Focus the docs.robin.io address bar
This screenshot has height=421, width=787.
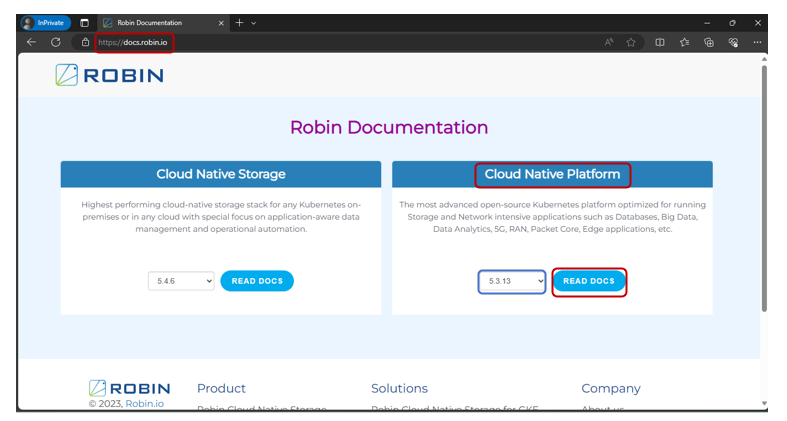point(133,42)
